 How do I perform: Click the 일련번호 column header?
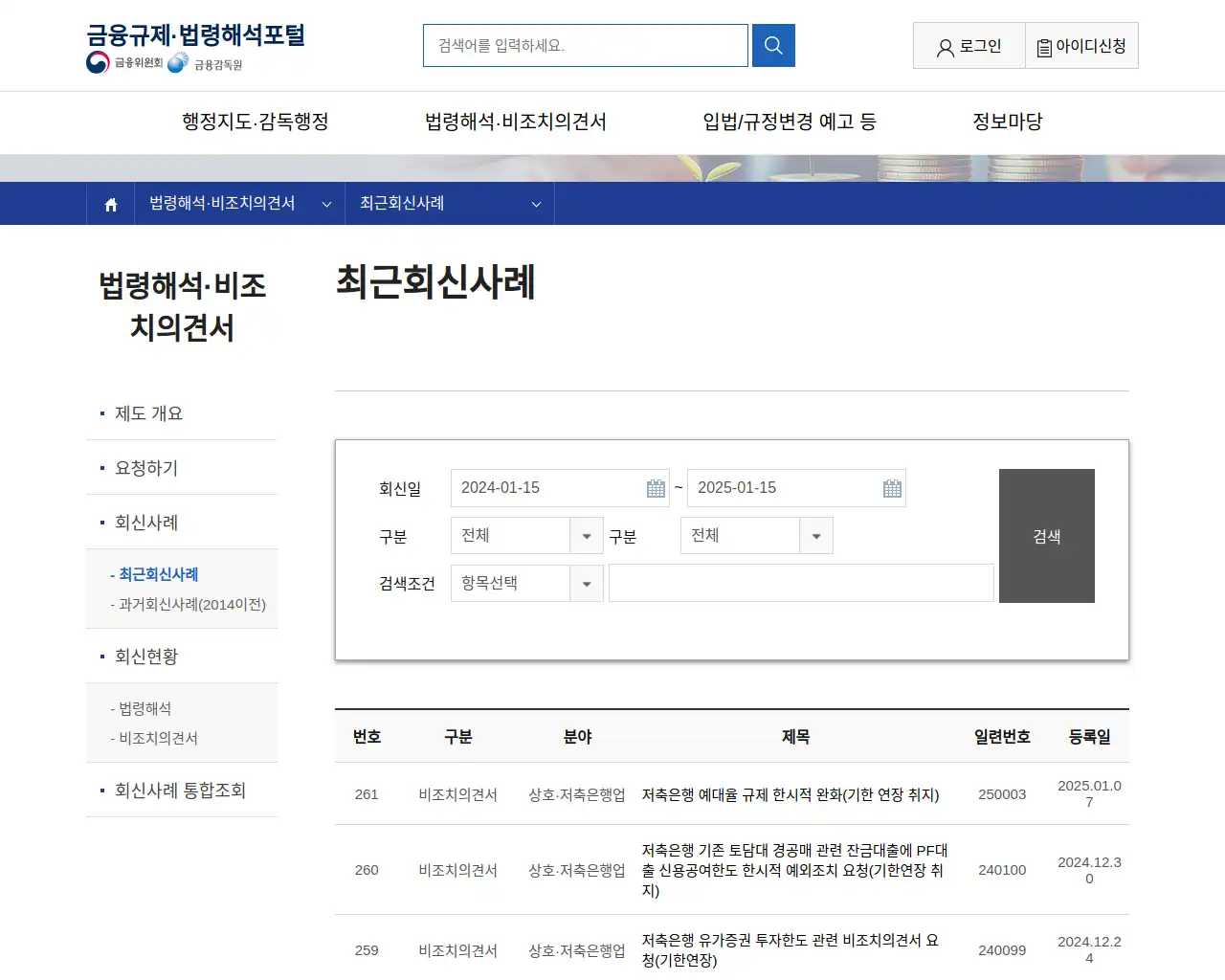[x=1002, y=737]
